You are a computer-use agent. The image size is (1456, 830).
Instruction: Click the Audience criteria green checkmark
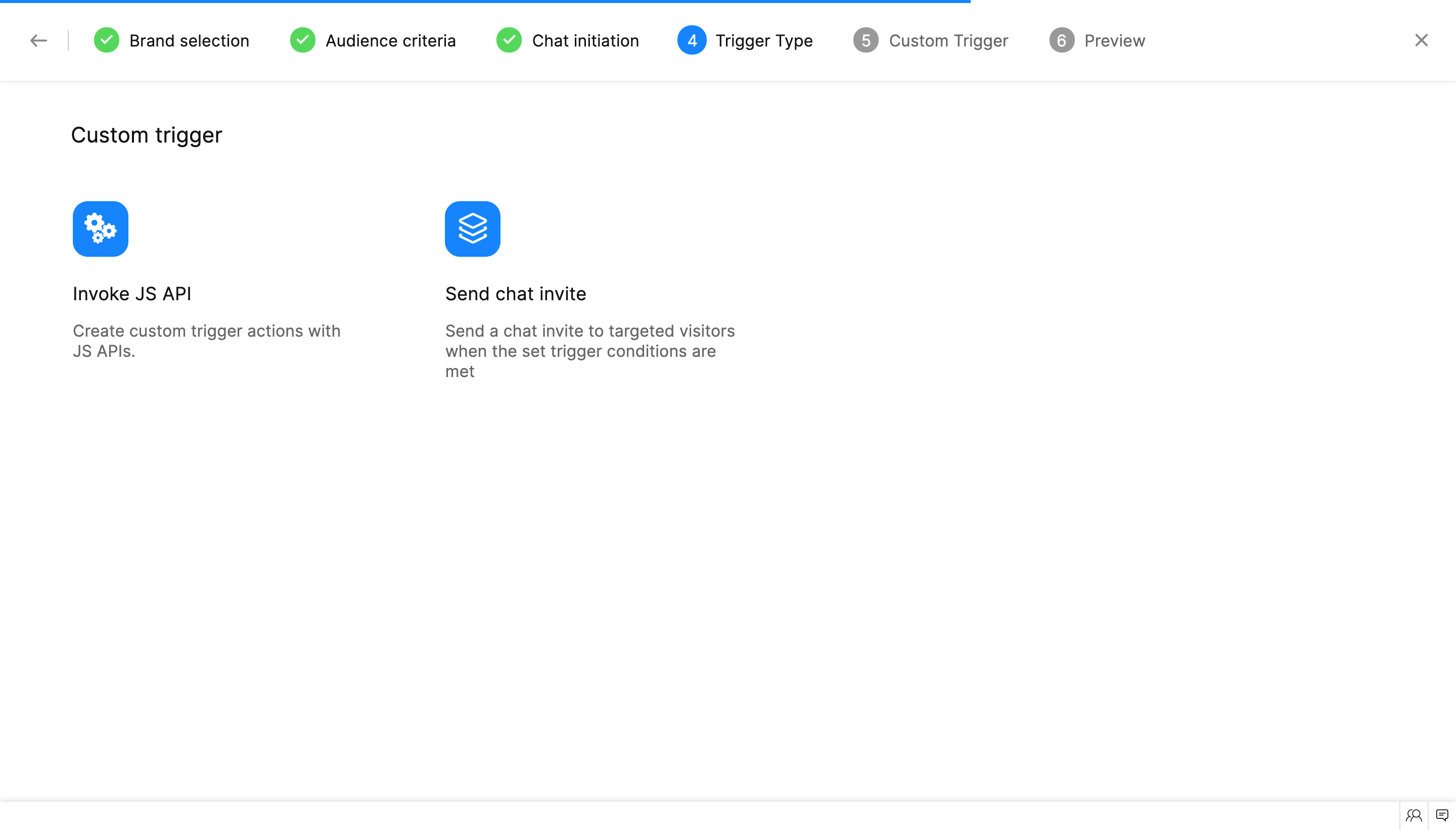point(302,40)
